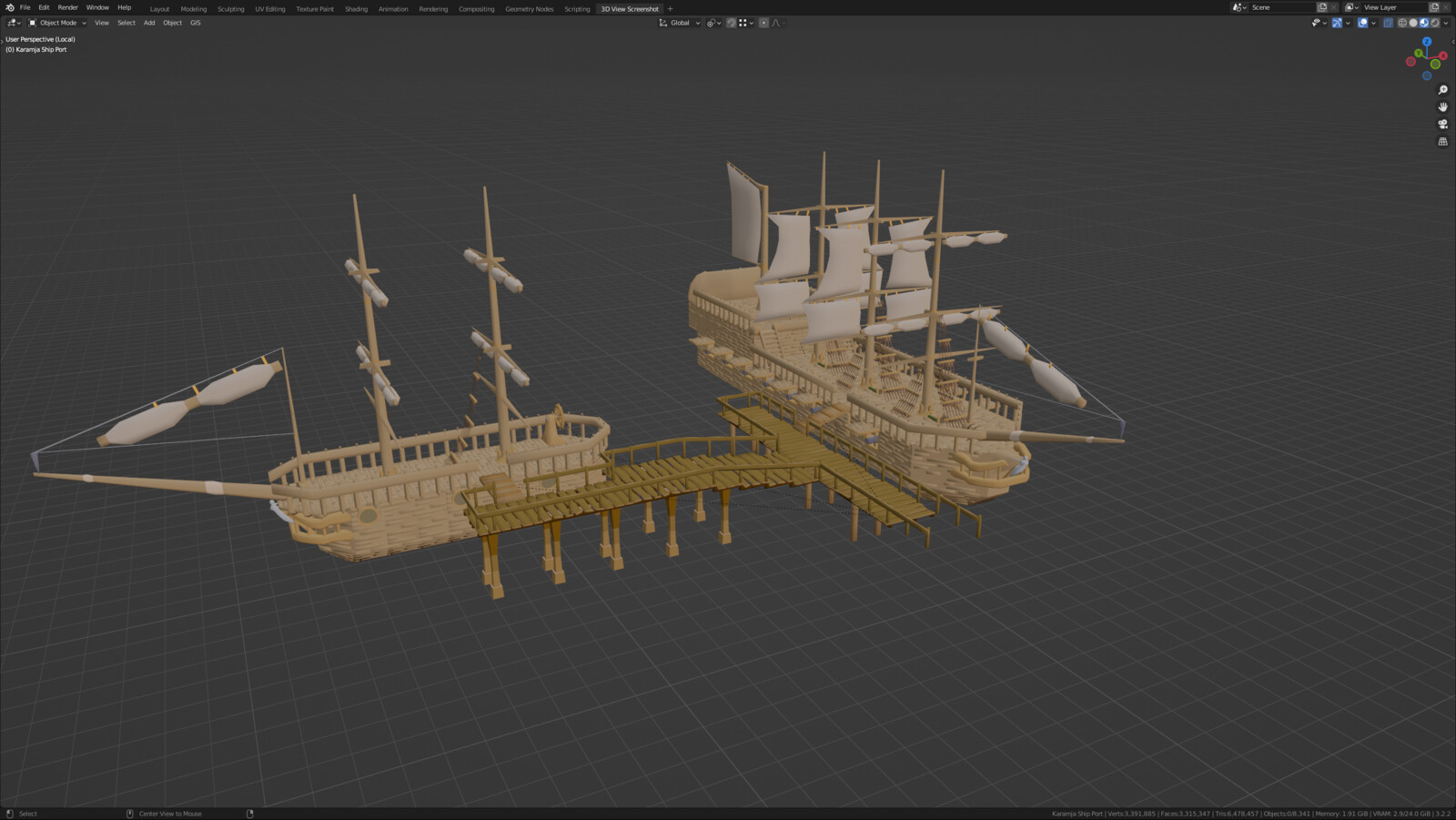This screenshot has height=820, width=1456.
Task: Open the Edit menu
Action: tap(44, 7)
